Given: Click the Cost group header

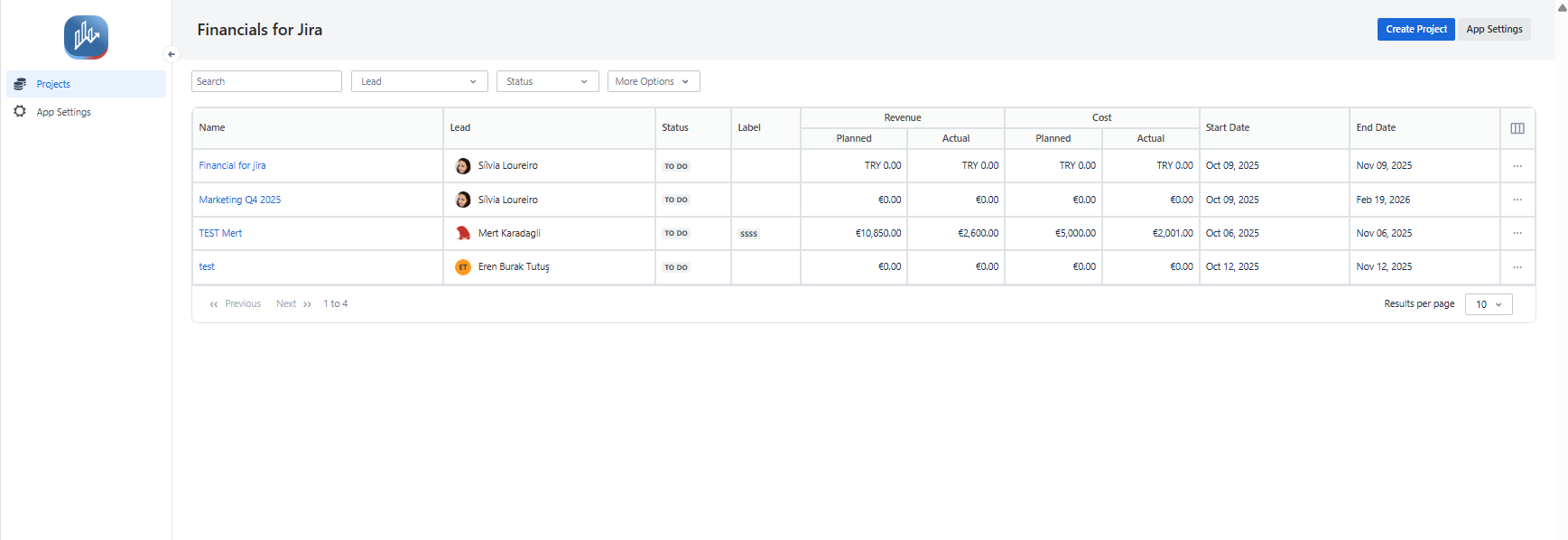Looking at the screenshot, I should coord(1102,117).
